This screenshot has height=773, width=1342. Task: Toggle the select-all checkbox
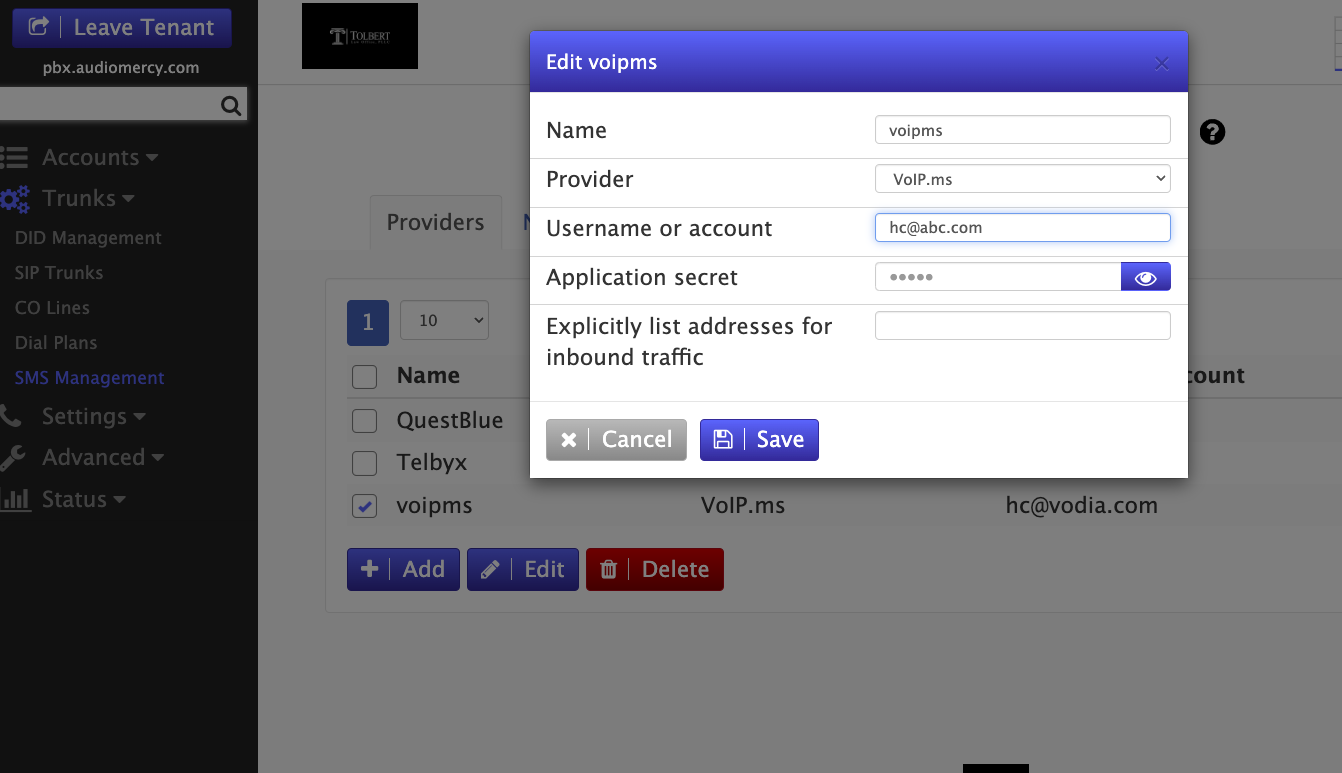pos(364,376)
